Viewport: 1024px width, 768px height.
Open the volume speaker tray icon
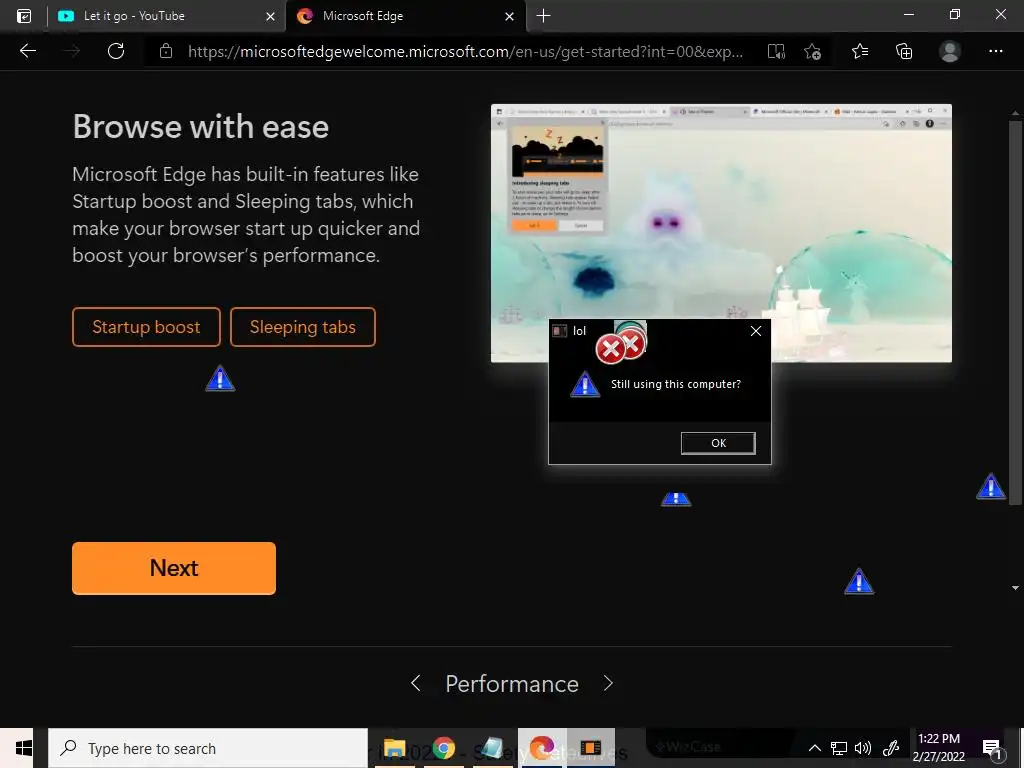click(863, 748)
